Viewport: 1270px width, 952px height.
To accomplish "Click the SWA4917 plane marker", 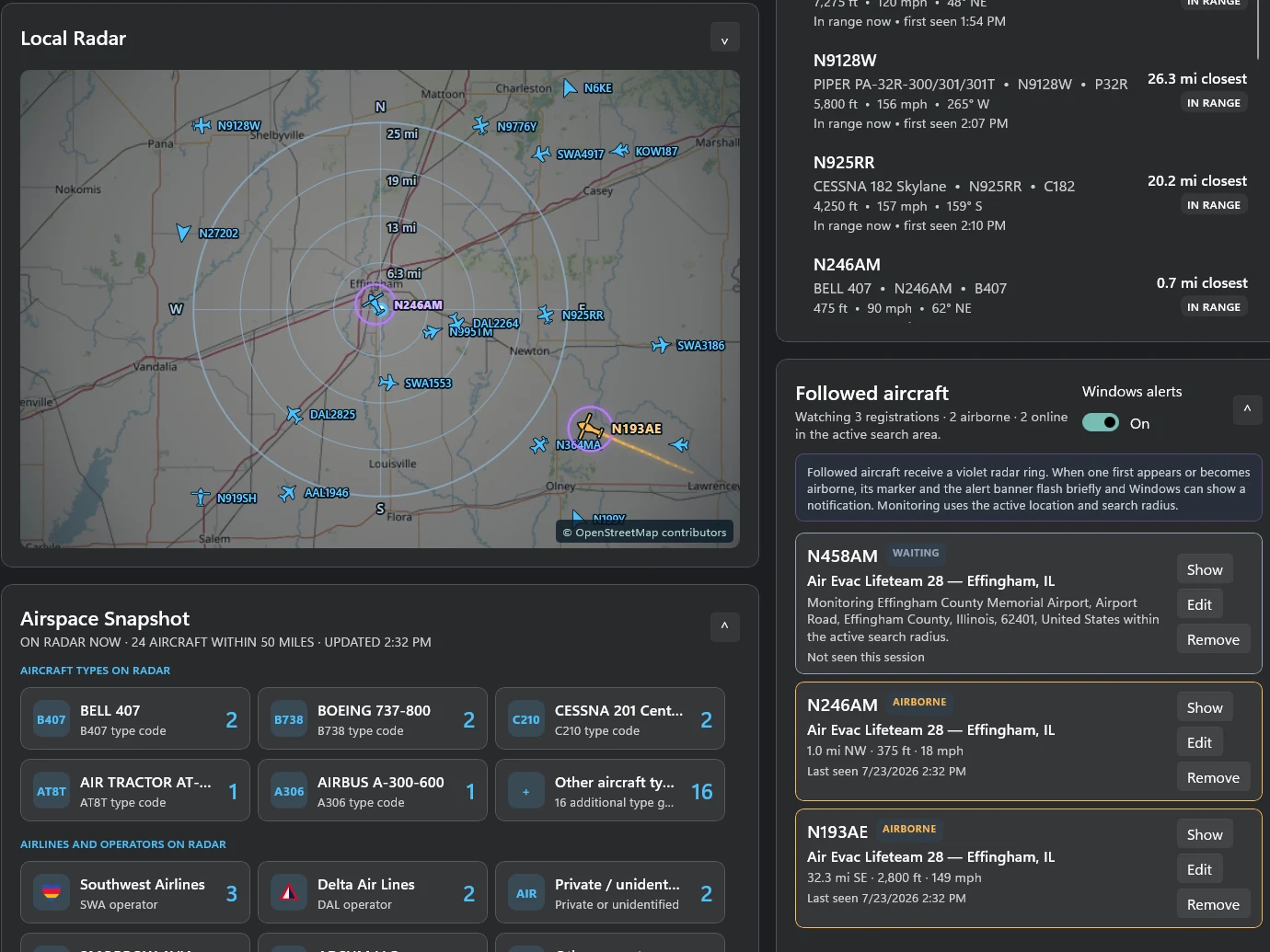I will [541, 154].
